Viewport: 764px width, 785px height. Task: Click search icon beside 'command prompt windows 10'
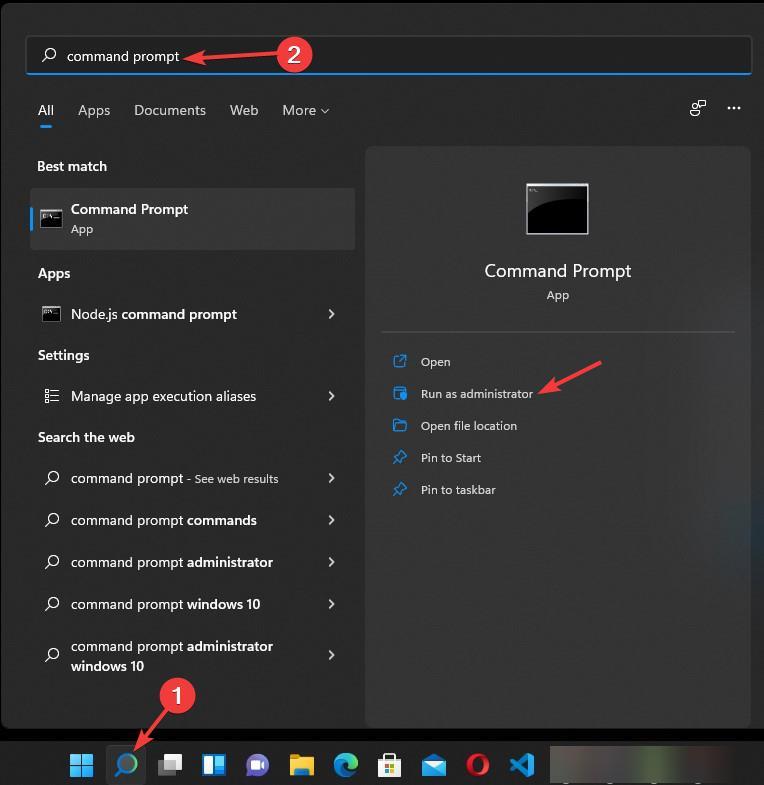52,604
